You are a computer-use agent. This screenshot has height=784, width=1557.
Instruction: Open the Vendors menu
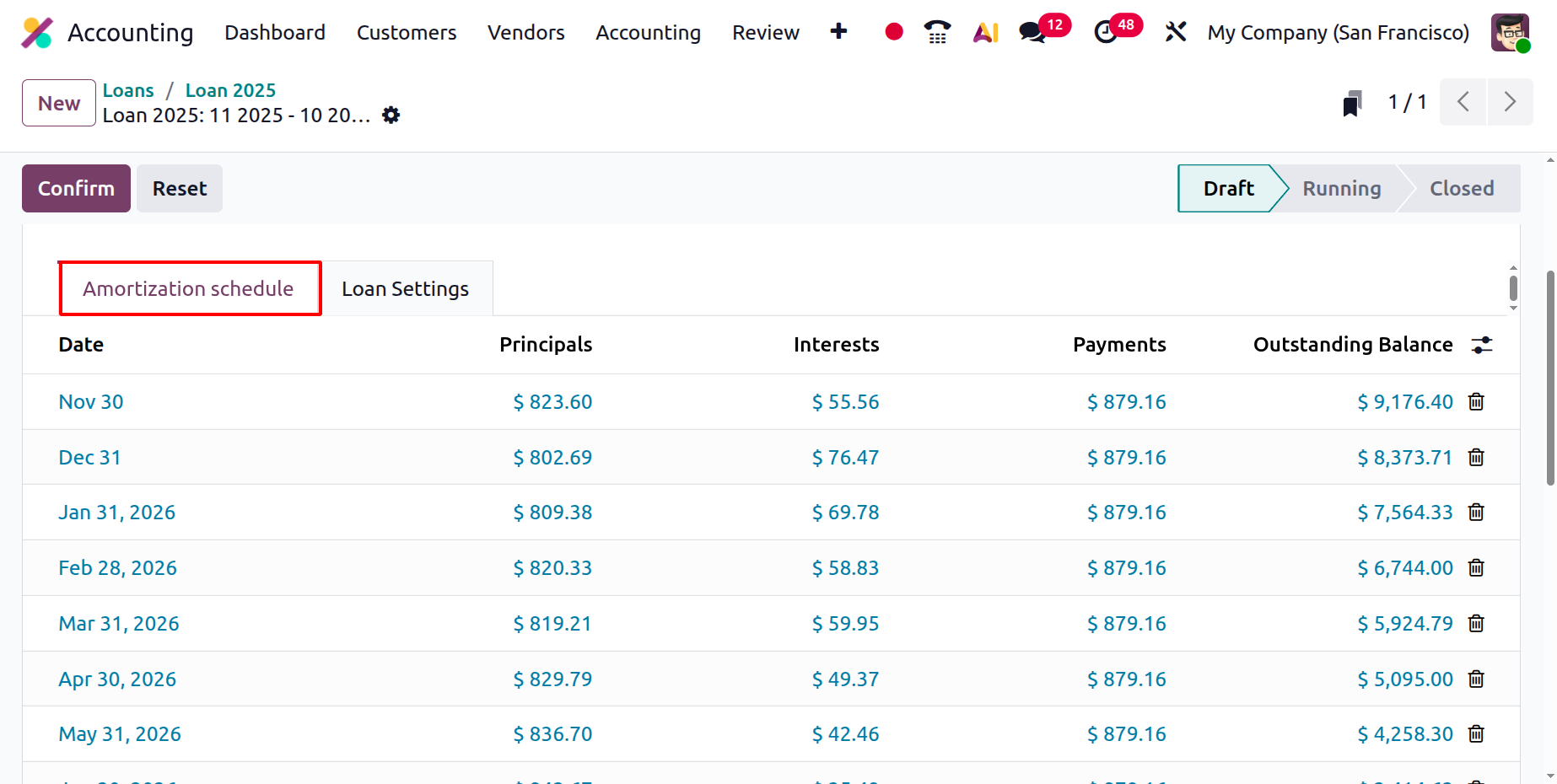[525, 32]
